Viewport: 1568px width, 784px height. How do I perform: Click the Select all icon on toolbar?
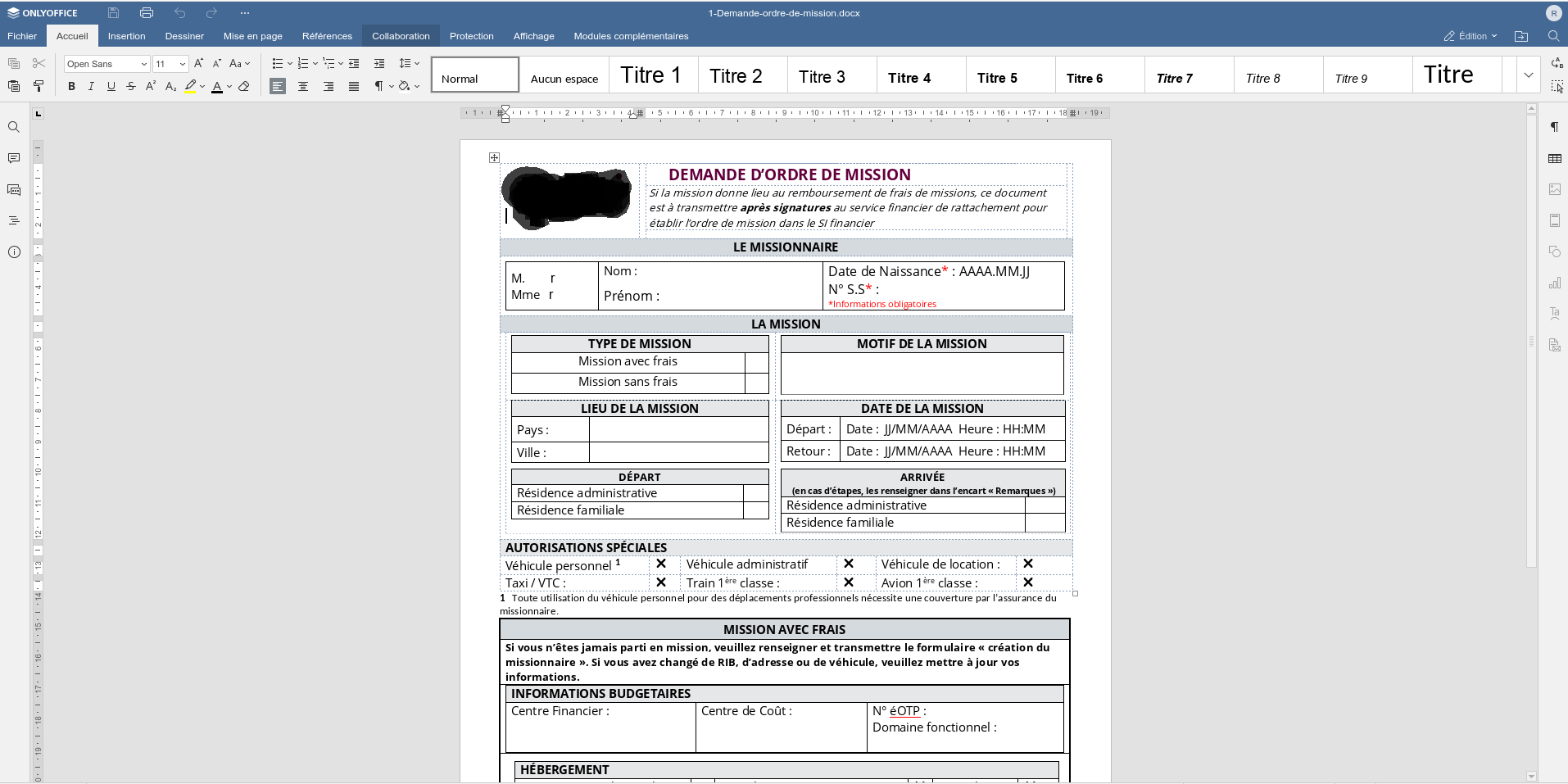click(x=1557, y=86)
